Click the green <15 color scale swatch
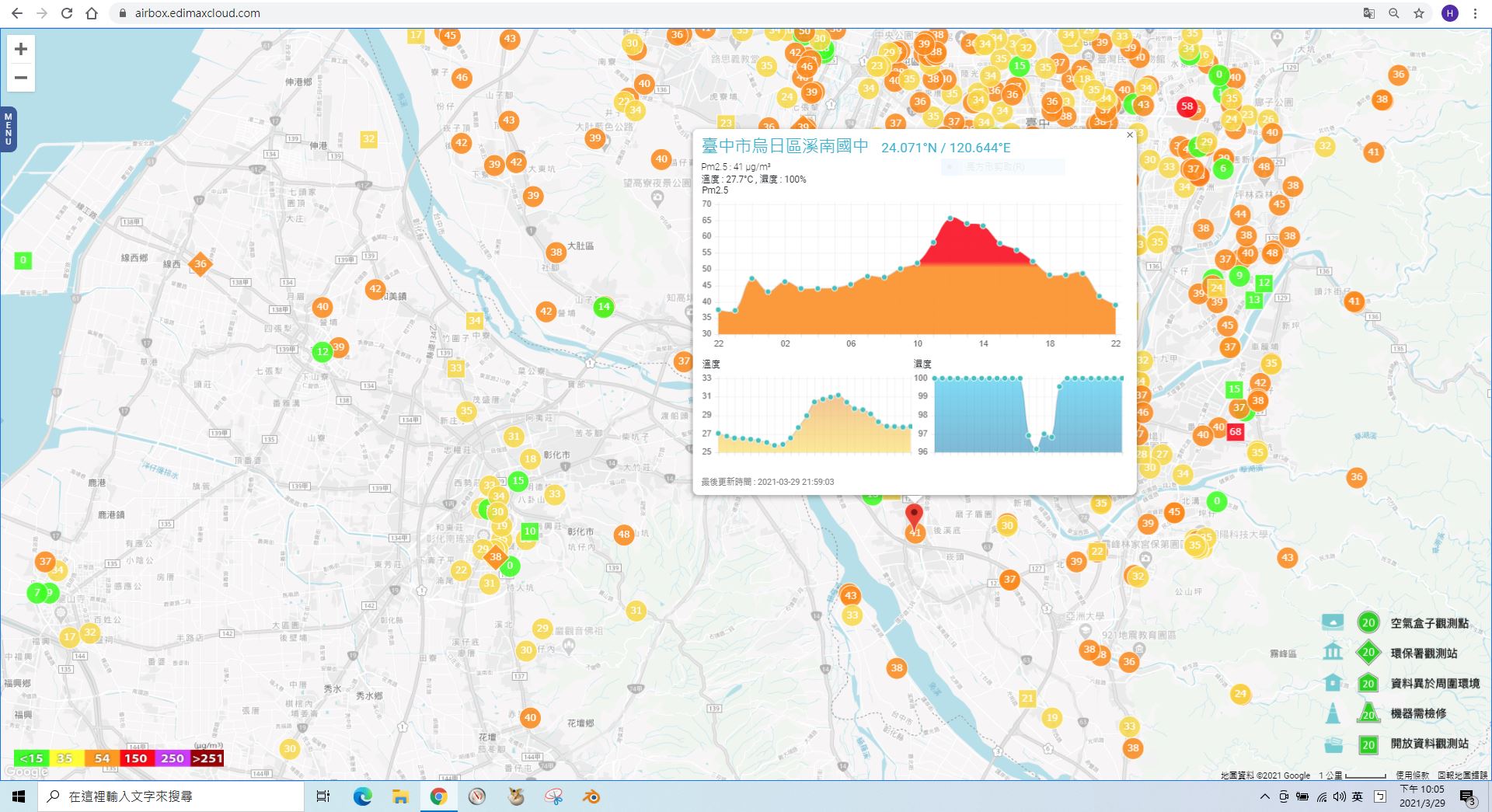 point(32,758)
